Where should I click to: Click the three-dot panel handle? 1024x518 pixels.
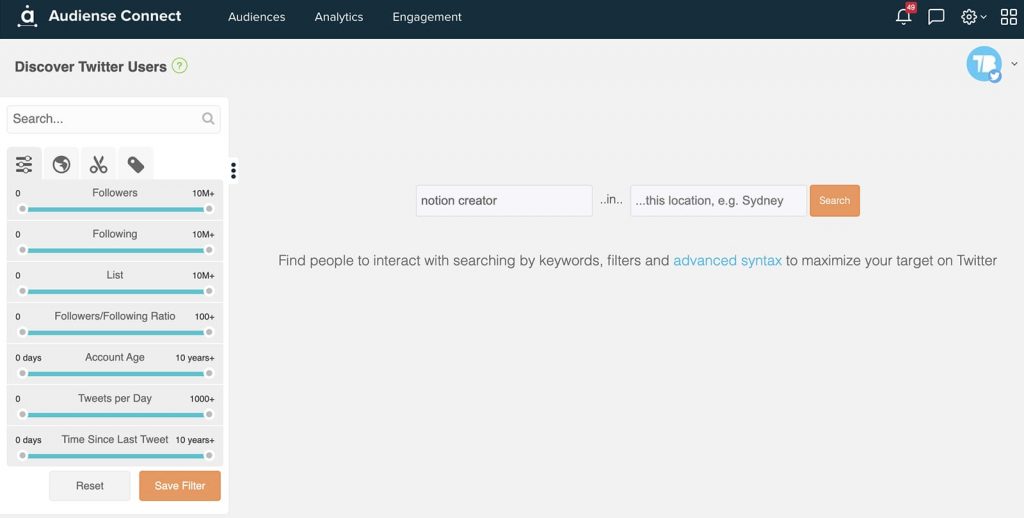pyautogui.click(x=233, y=170)
